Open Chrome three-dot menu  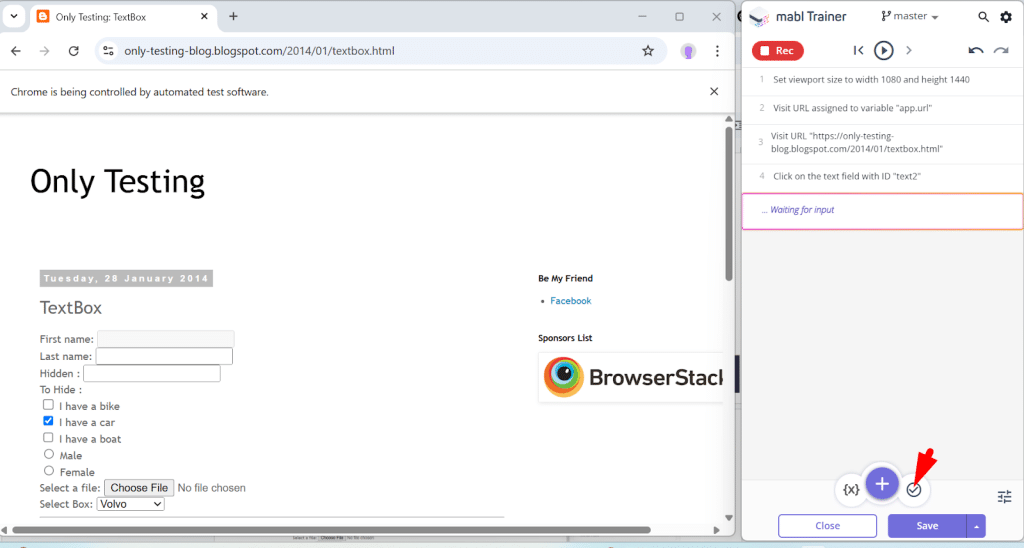coord(717,51)
